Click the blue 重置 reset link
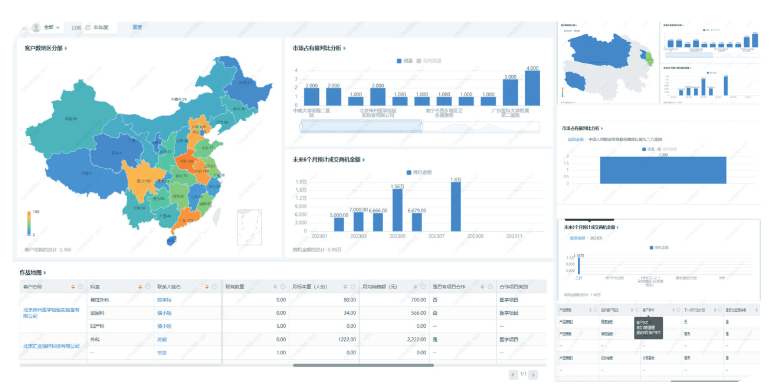779x391 pixels. coord(137,27)
